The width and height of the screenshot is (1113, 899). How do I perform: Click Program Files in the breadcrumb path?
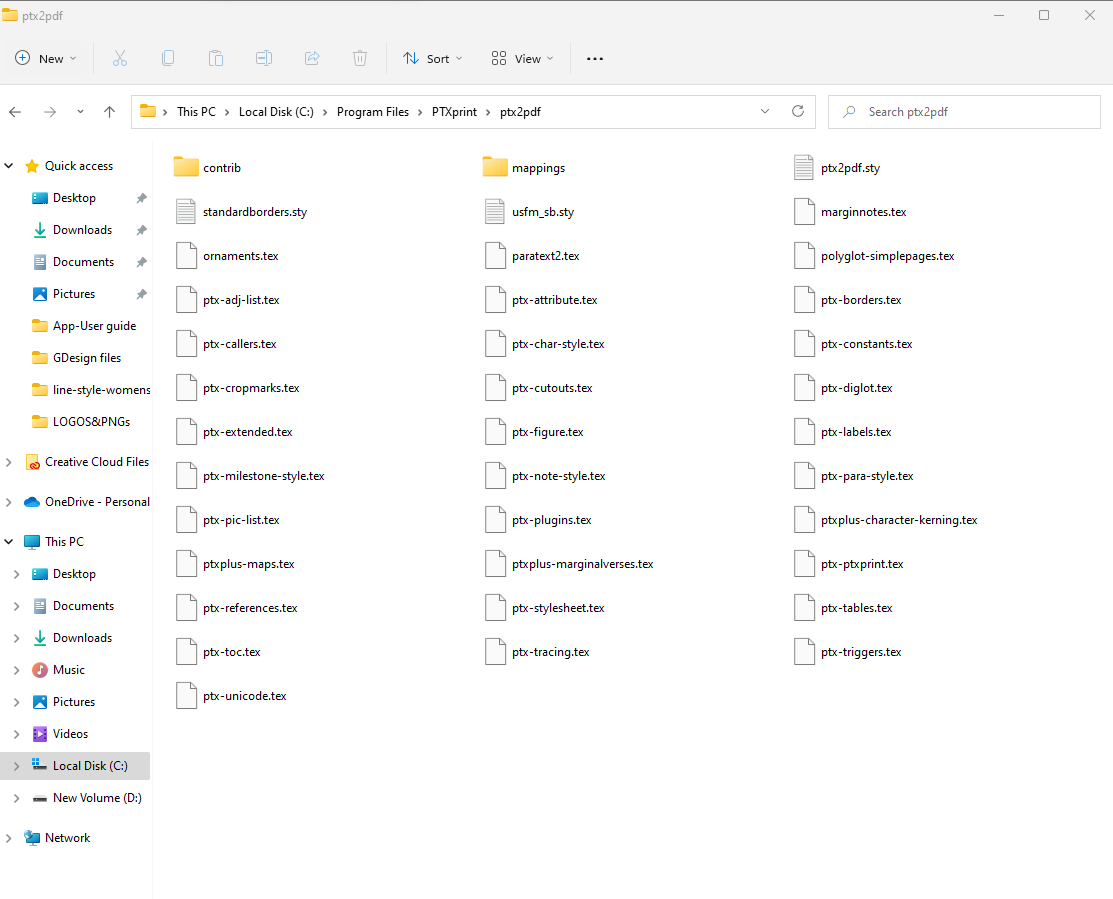point(373,111)
